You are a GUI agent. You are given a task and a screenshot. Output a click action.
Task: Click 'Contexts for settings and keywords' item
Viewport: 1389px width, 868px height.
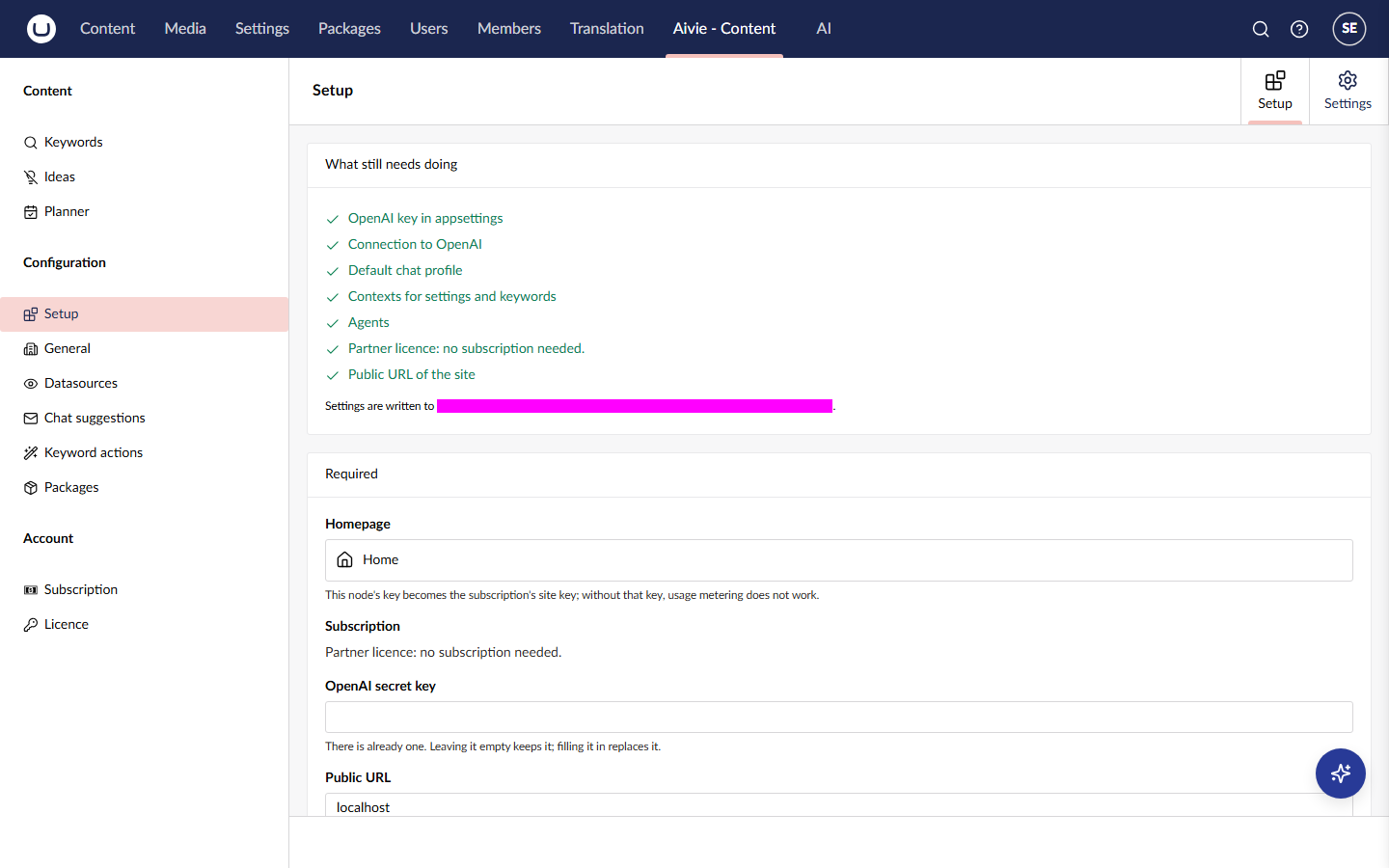pos(452,296)
